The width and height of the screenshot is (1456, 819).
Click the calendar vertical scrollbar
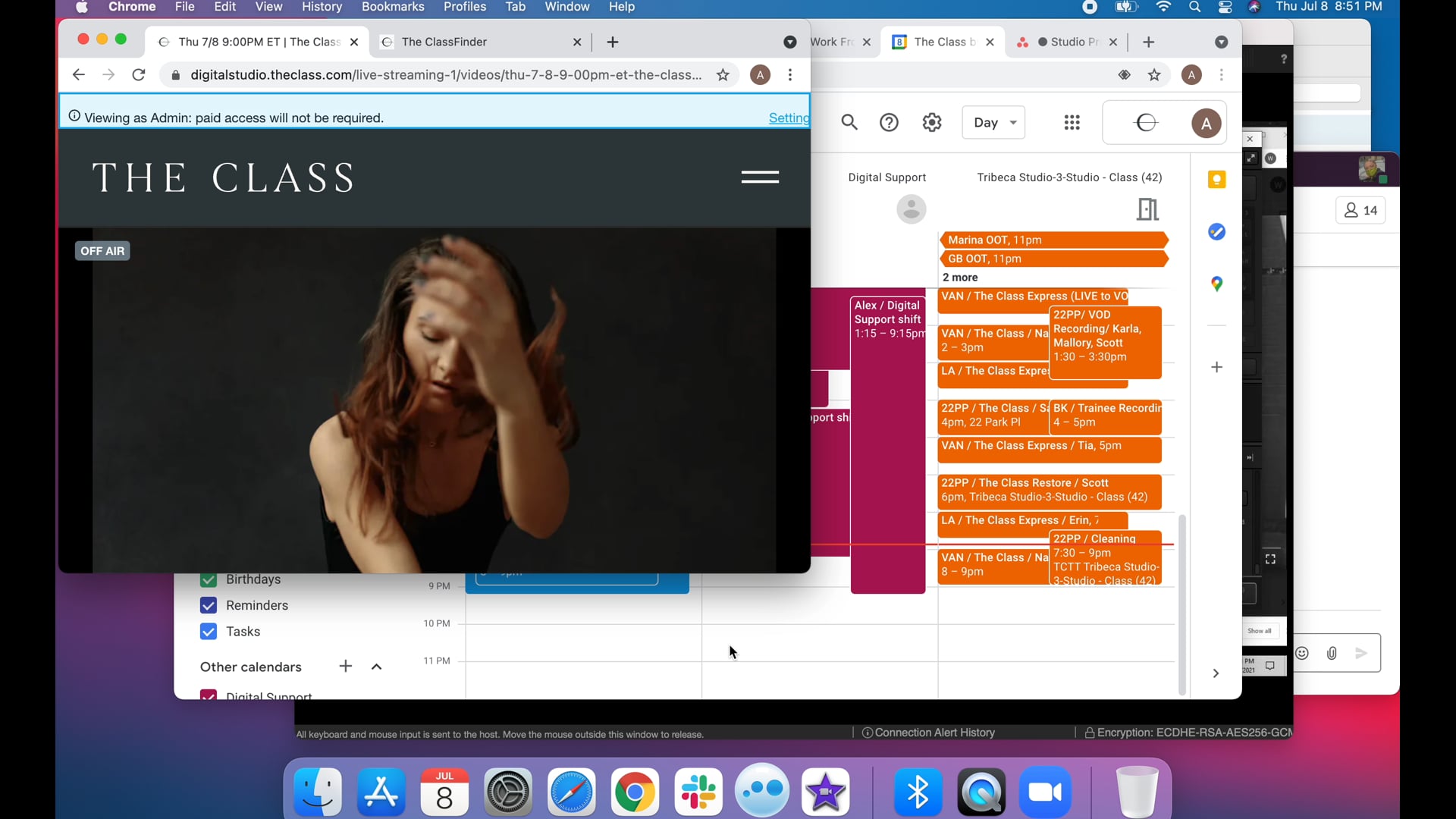click(x=1181, y=604)
